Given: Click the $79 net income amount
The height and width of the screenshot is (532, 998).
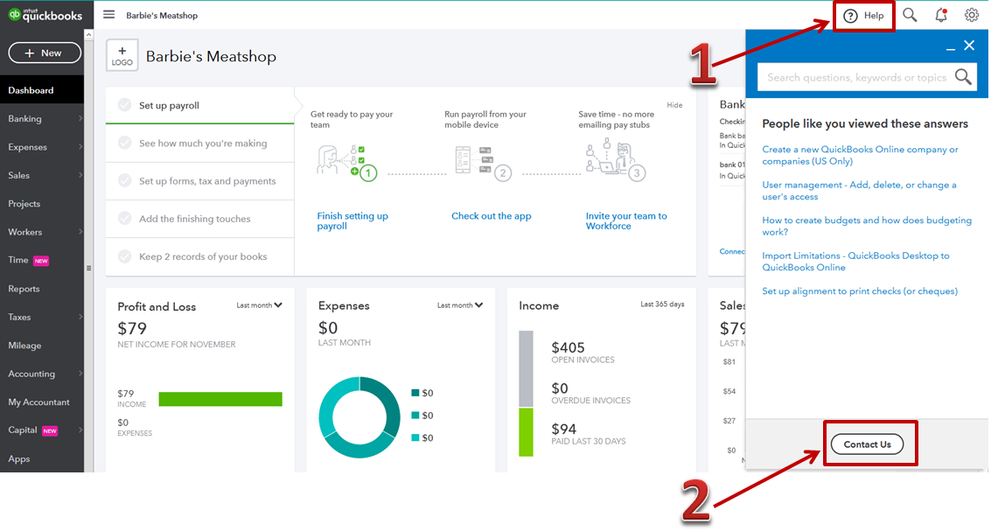Looking at the screenshot, I should click(132, 328).
